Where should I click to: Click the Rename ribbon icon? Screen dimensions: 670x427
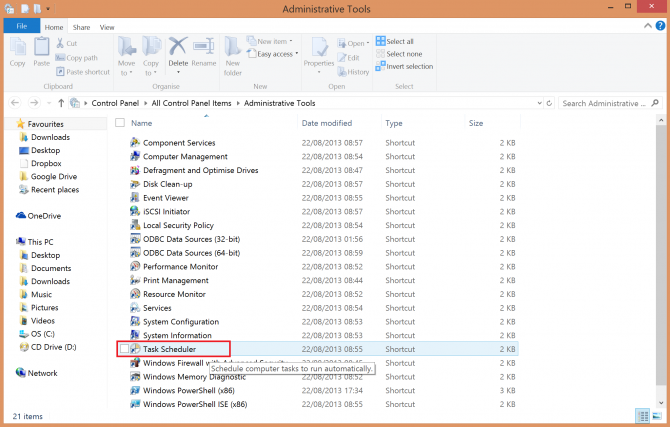tap(203, 47)
